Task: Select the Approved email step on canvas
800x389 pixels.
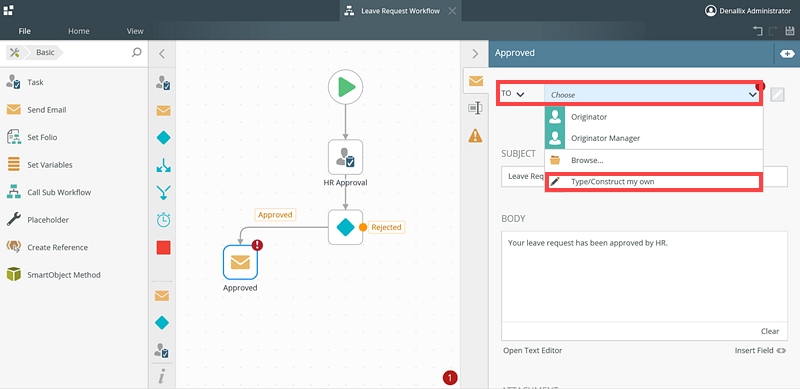Action: 240,262
